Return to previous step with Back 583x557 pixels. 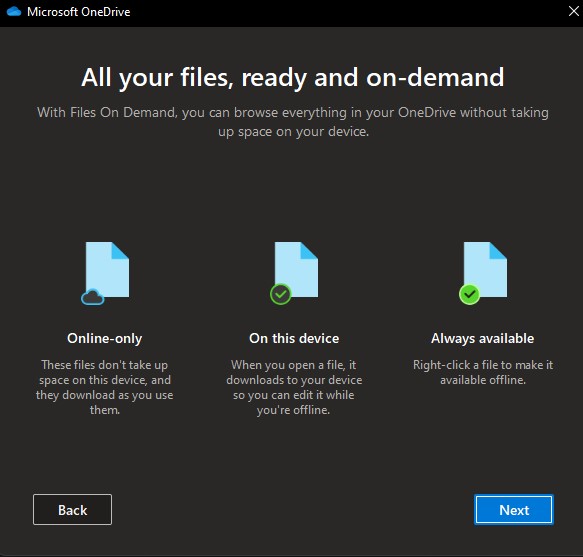tap(73, 510)
